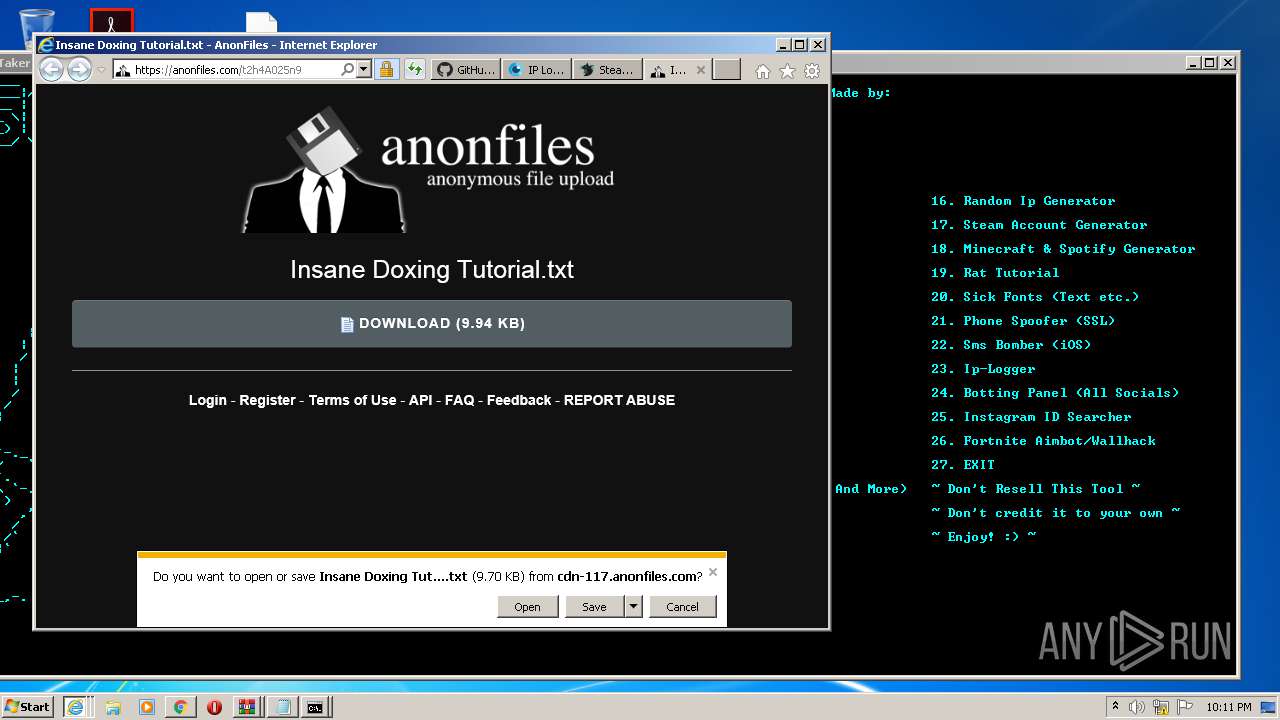
Task: Click the Adobe PDF desktop icon
Action: (x=111, y=21)
